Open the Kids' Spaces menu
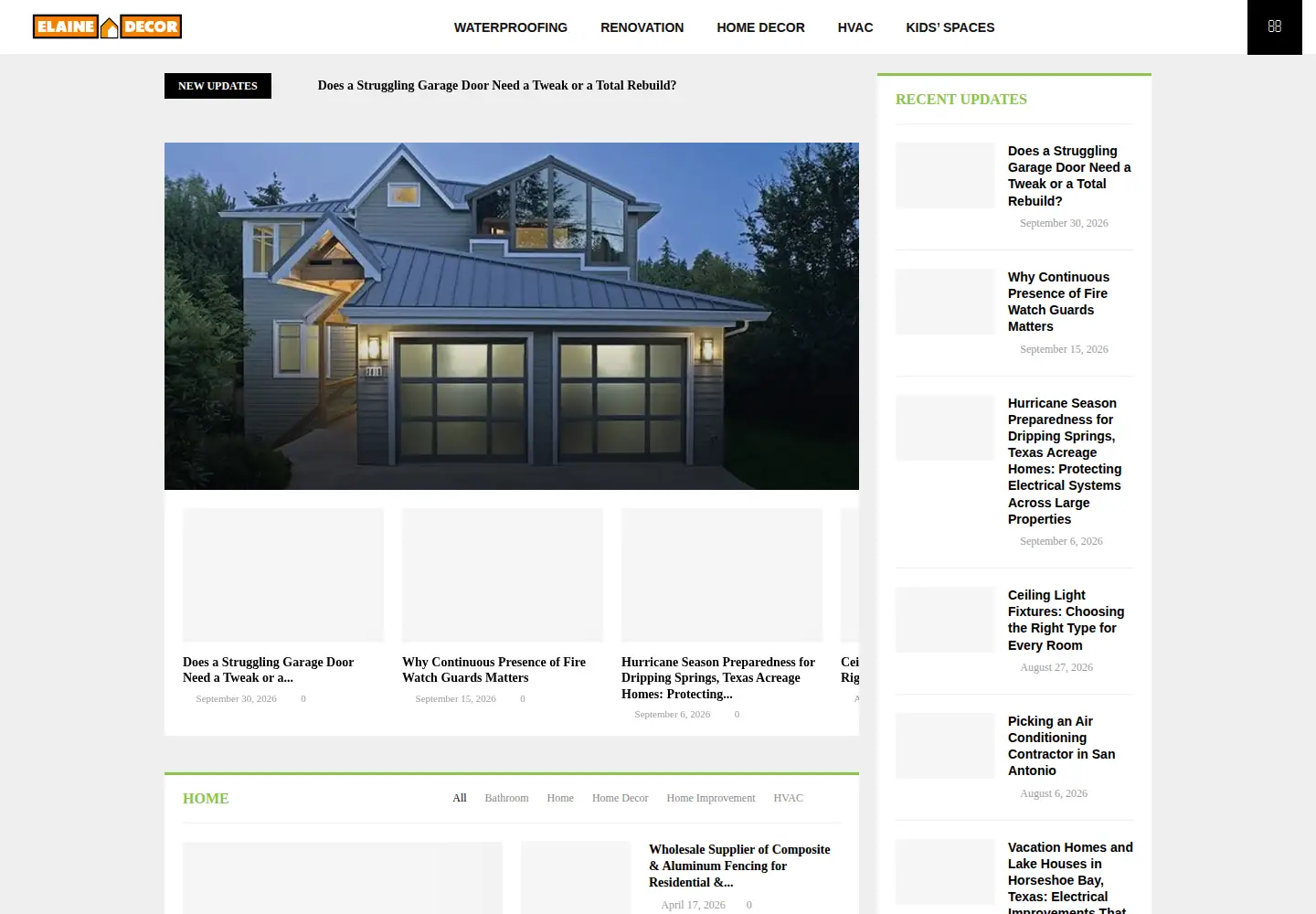This screenshot has height=914, width=1316. tap(950, 27)
